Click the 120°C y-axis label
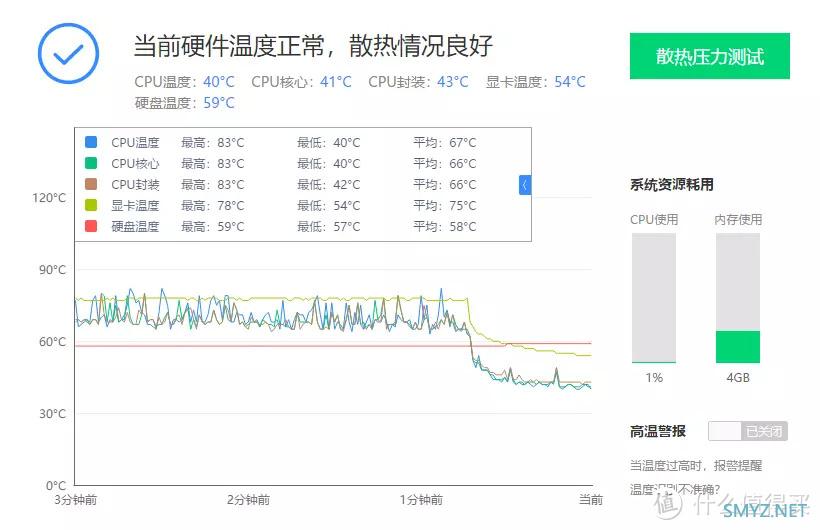820x530 pixels. click(x=49, y=198)
